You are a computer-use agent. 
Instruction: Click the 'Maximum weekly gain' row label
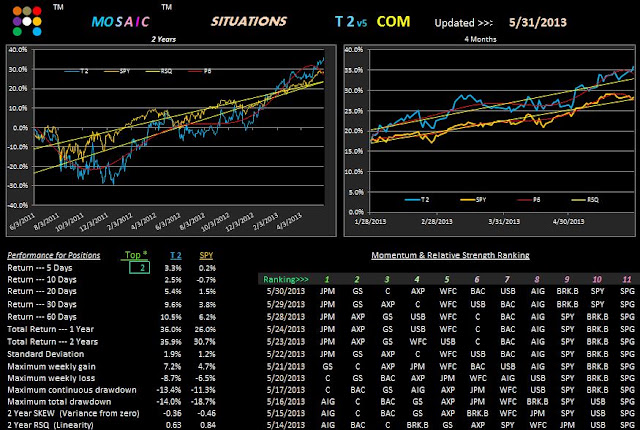(51, 367)
